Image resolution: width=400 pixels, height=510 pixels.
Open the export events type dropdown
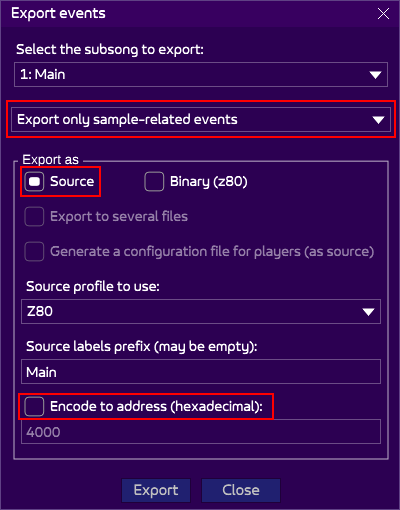(201, 119)
